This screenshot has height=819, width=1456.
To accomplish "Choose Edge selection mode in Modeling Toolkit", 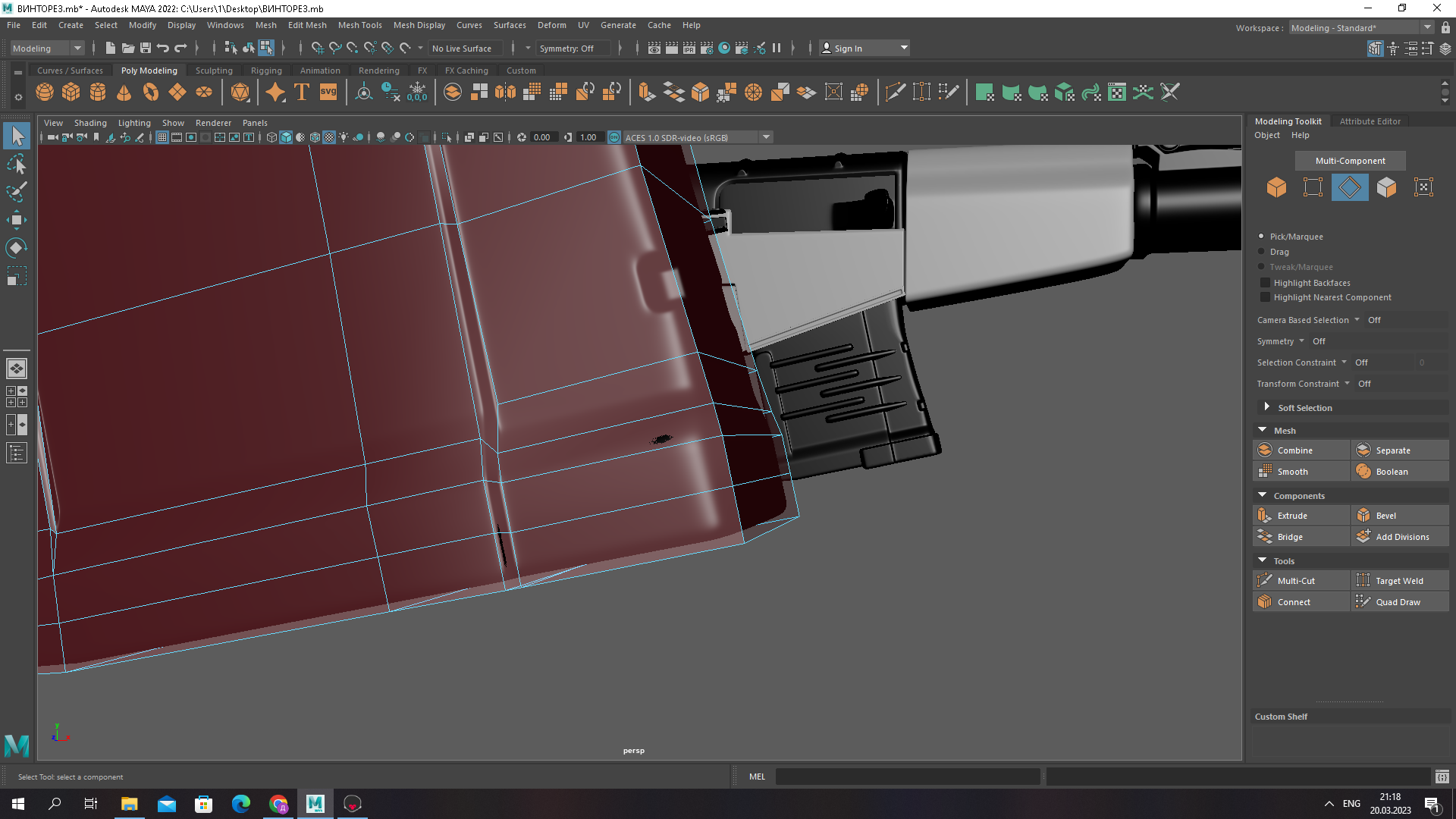I will (x=1350, y=187).
